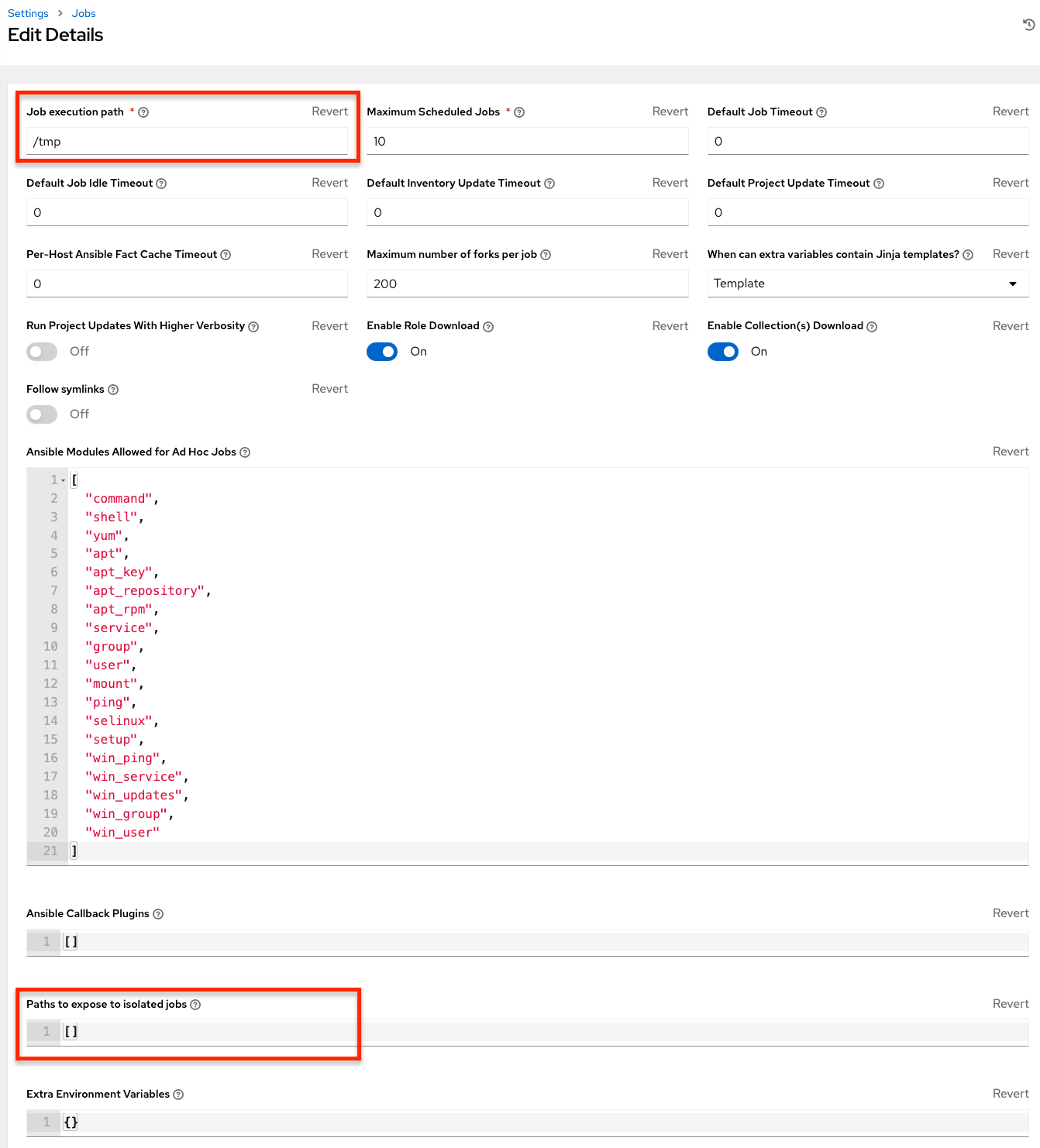
Task: Revert Job execution path
Action: (x=330, y=112)
